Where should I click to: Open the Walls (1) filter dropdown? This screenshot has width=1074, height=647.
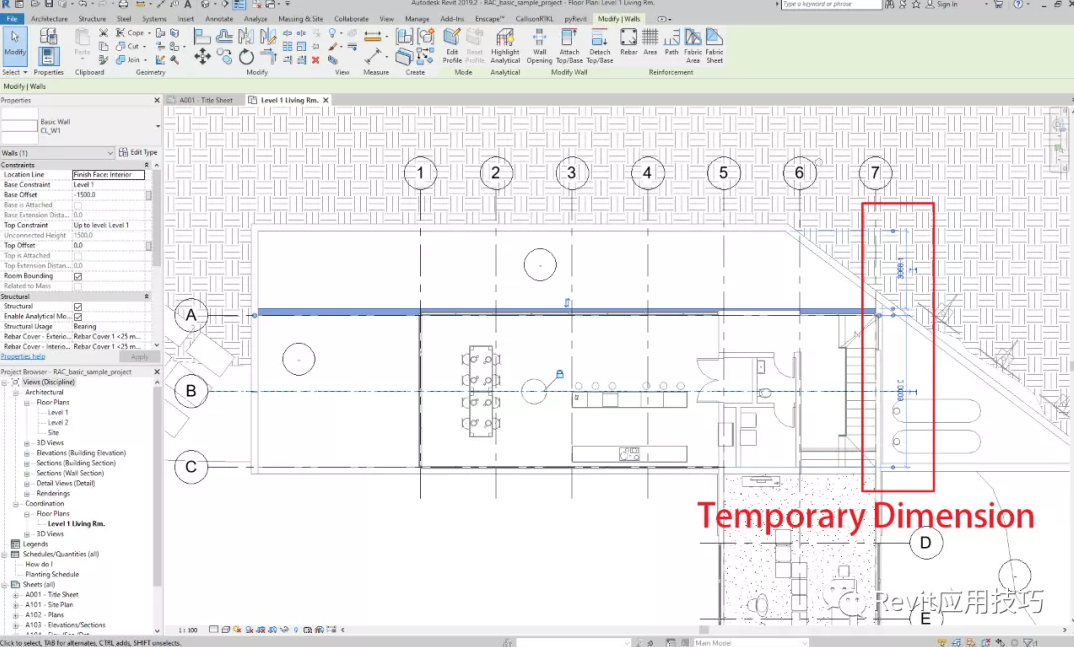(58, 153)
